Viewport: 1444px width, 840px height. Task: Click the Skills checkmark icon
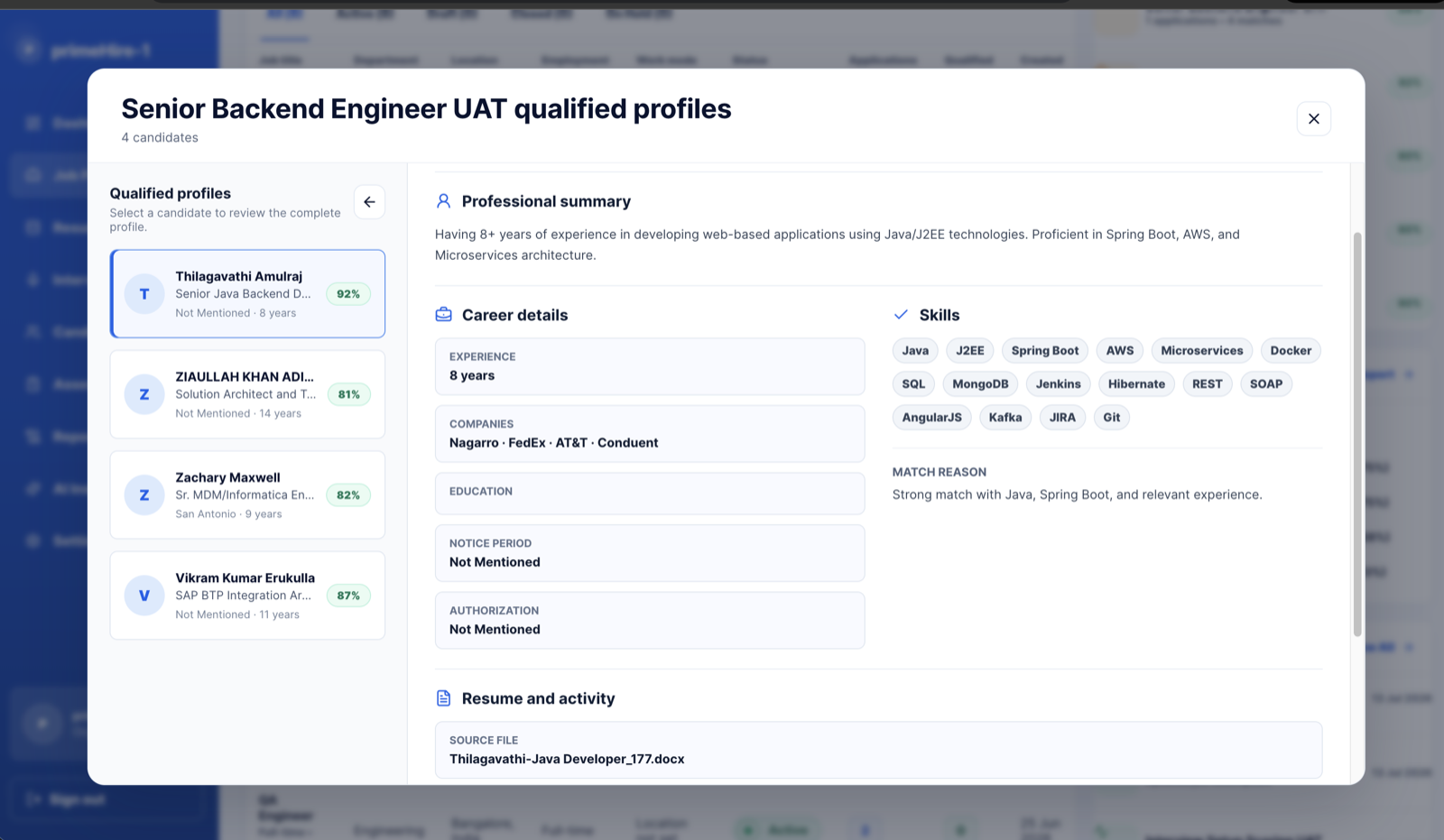(x=901, y=315)
